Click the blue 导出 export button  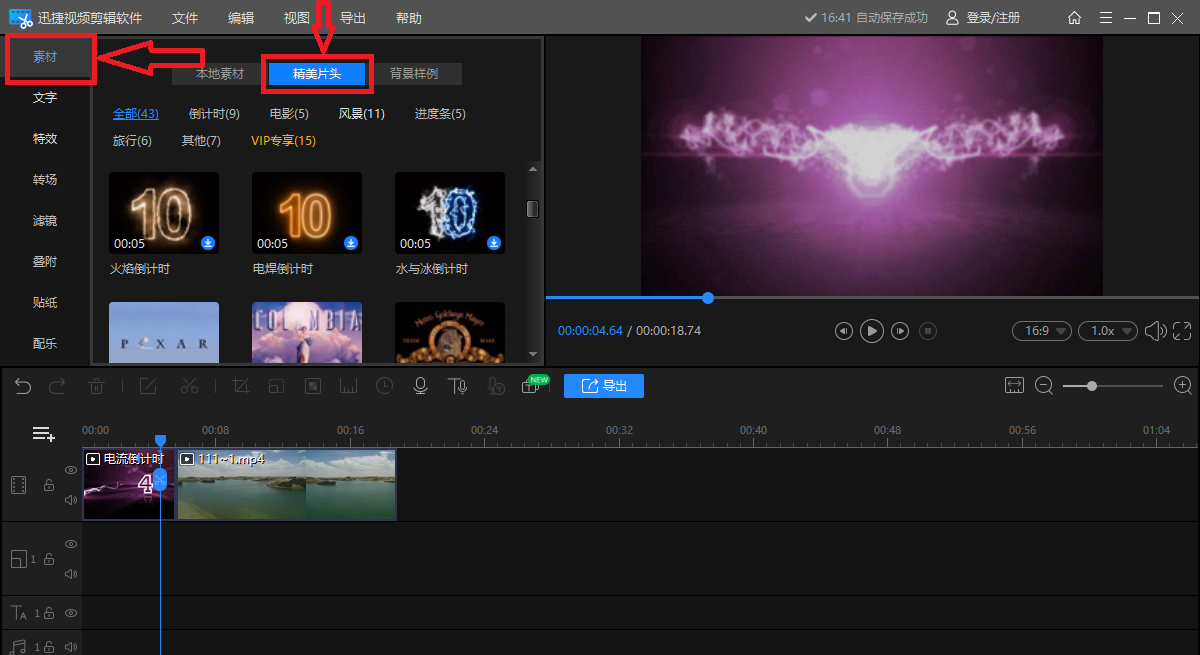click(603, 386)
